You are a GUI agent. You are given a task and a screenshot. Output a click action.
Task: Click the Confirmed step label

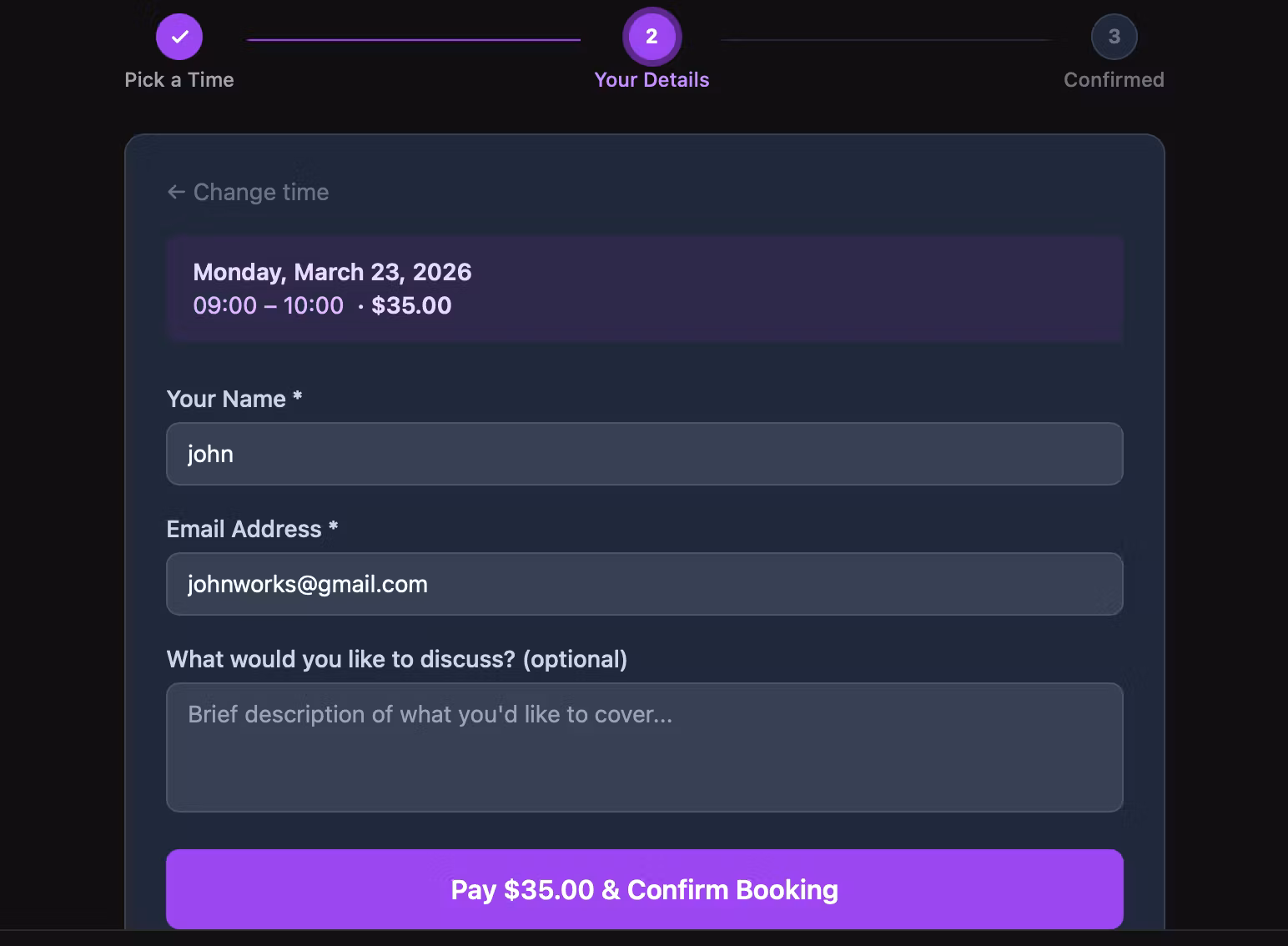tap(1114, 80)
